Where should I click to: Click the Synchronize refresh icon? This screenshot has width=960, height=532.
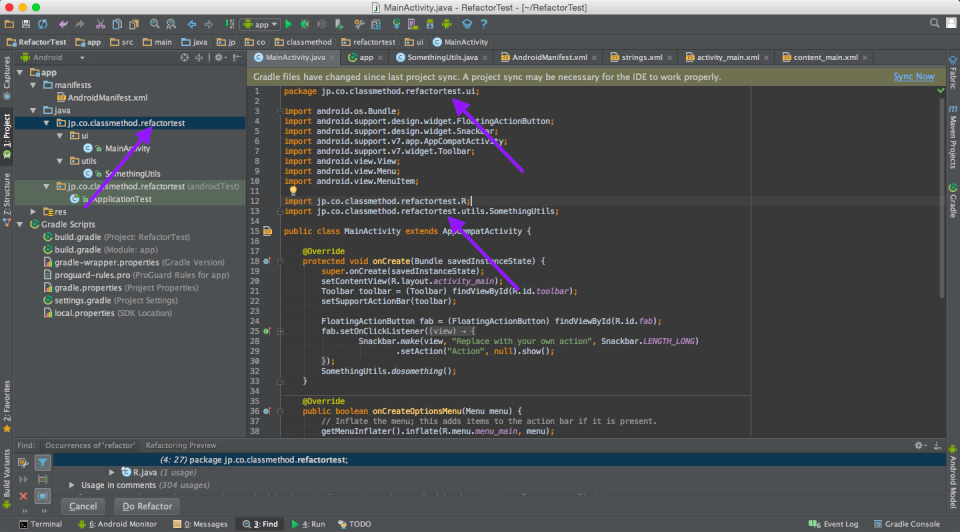(x=42, y=24)
